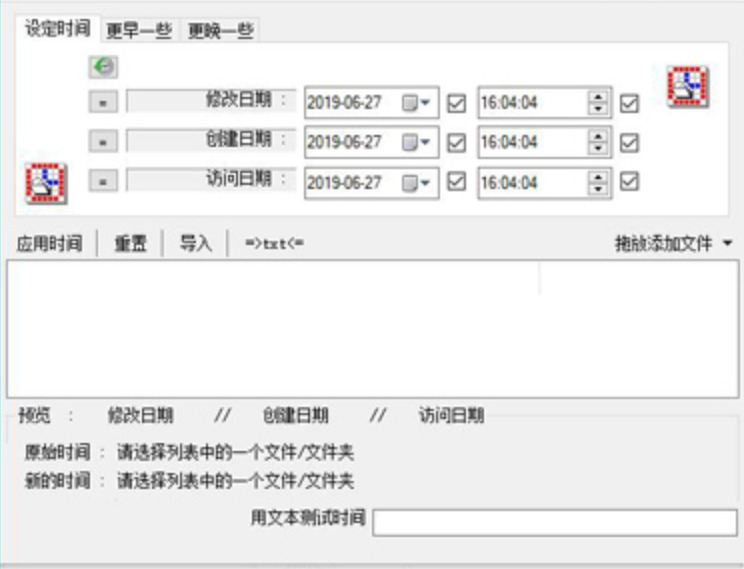Click the =>txt<= toolbar button
This screenshot has height=569, width=744.
[x=274, y=244]
